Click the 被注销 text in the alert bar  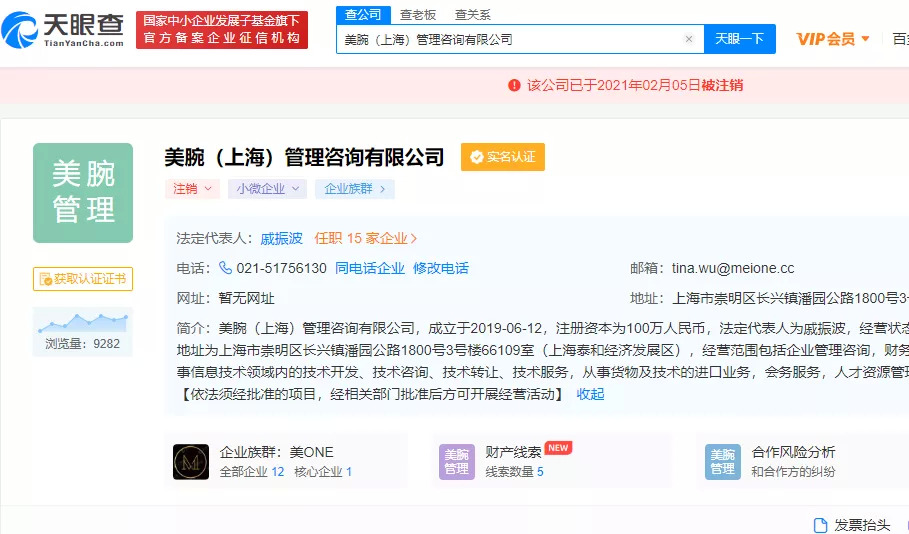coord(722,85)
